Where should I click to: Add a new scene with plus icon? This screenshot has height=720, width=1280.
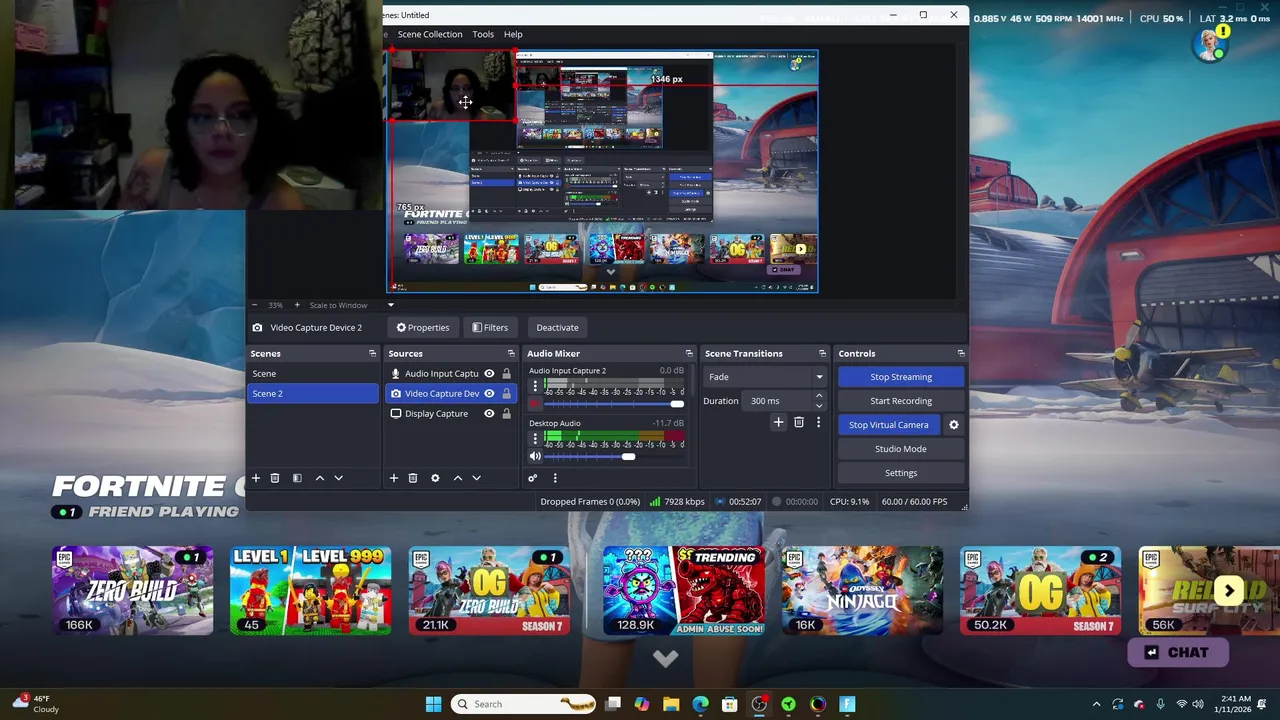tap(255, 478)
